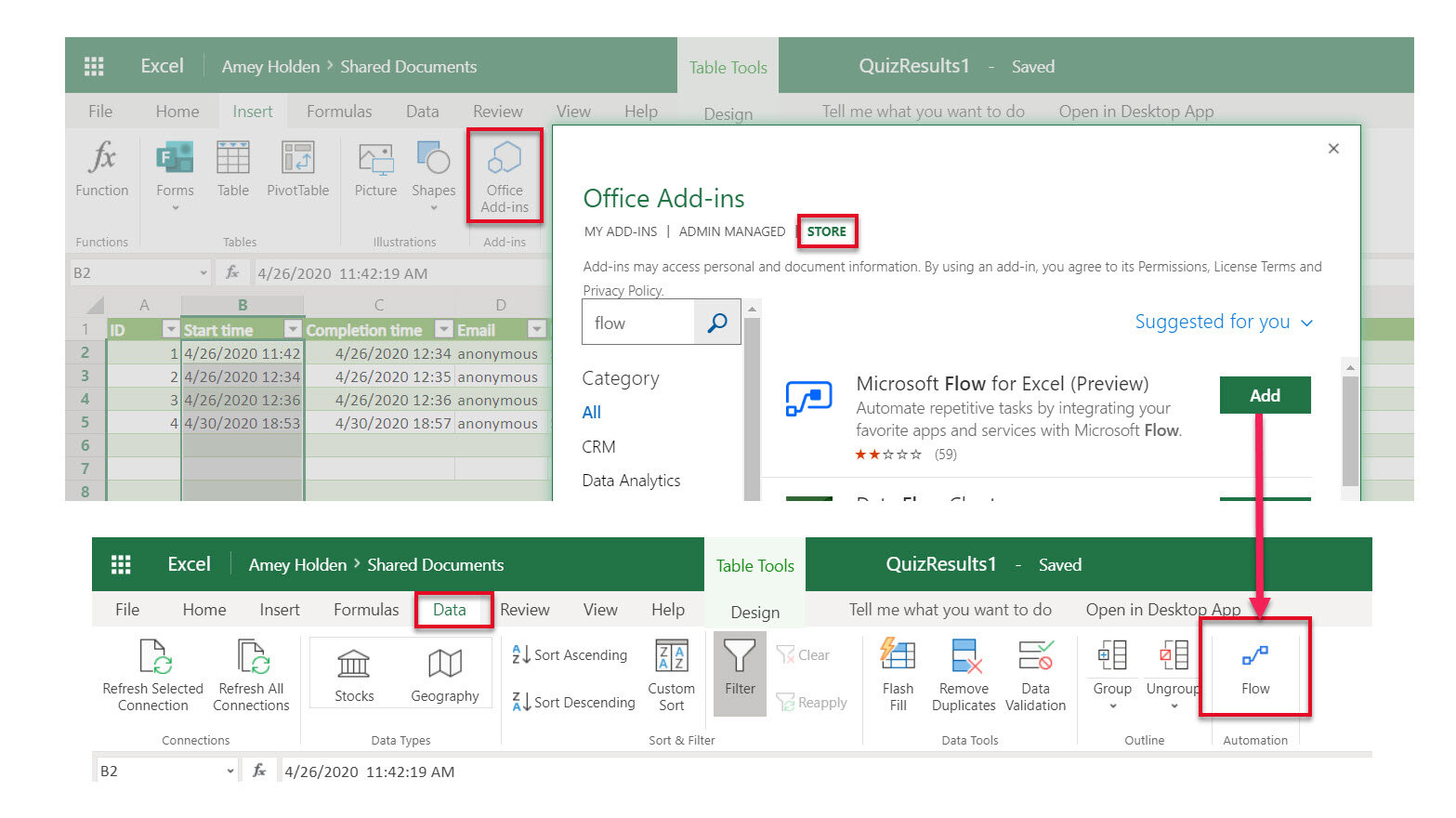Switch to Data tab in lower window

[450, 610]
